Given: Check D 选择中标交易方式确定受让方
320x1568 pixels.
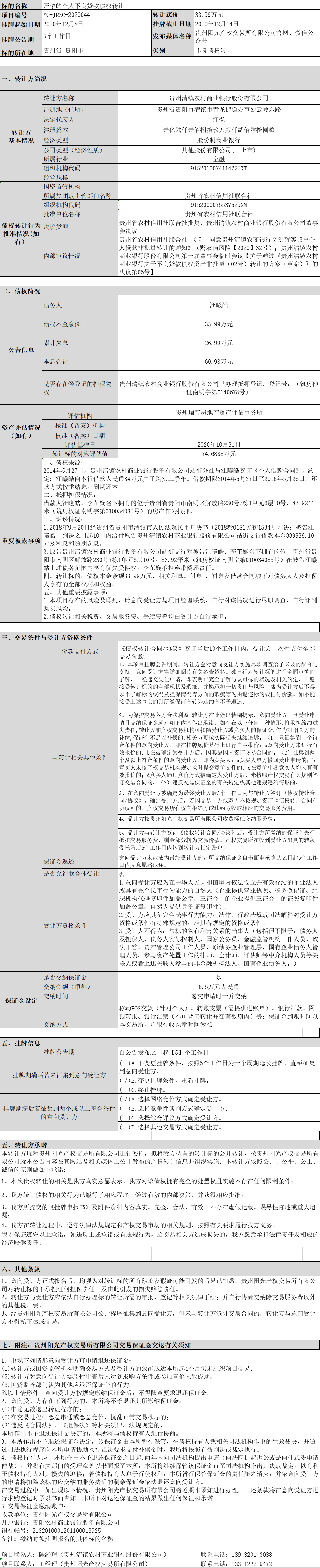Looking at the screenshot, I should (124, 1127).
